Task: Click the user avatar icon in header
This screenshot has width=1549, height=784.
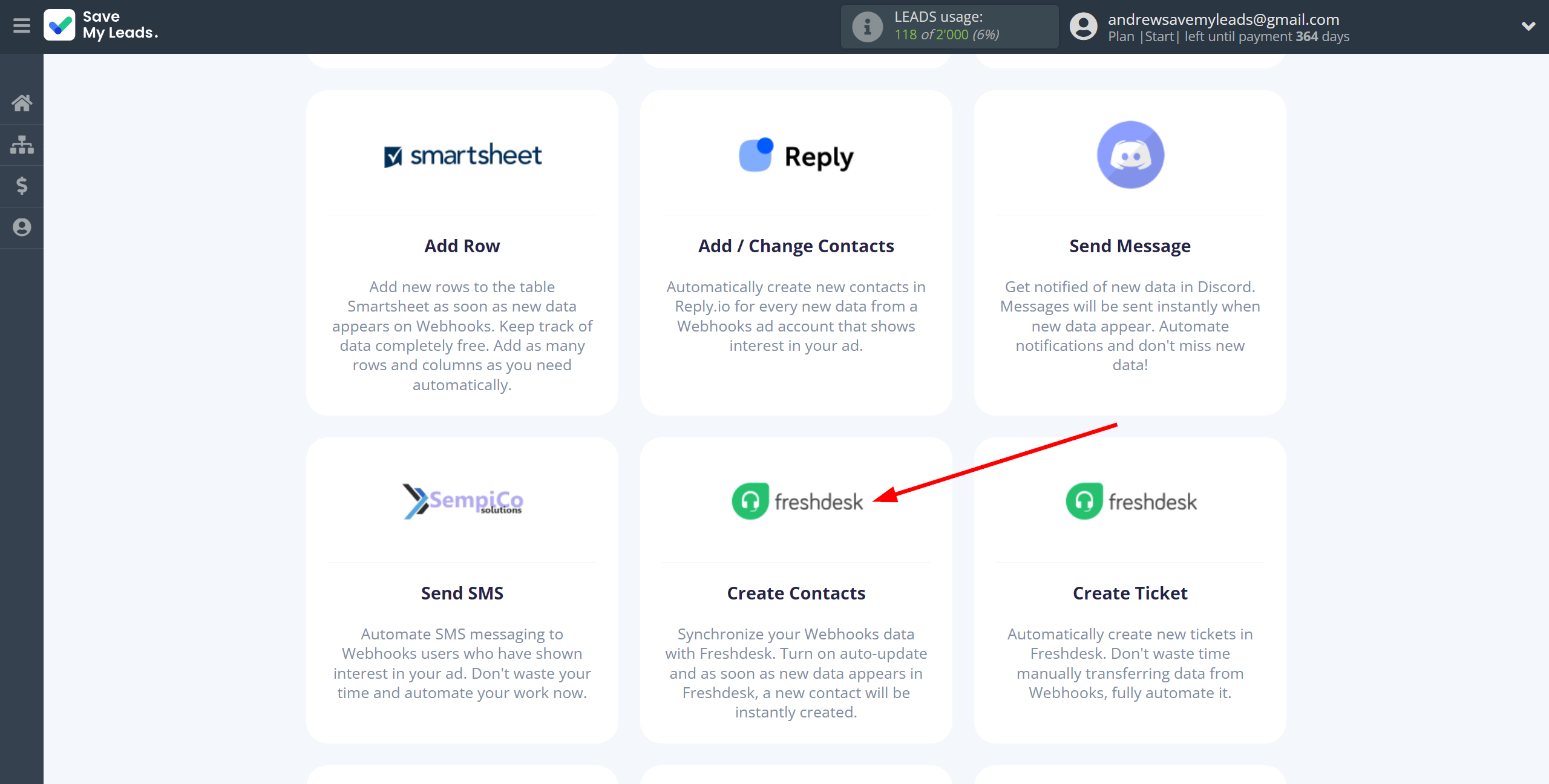Action: 1083,27
